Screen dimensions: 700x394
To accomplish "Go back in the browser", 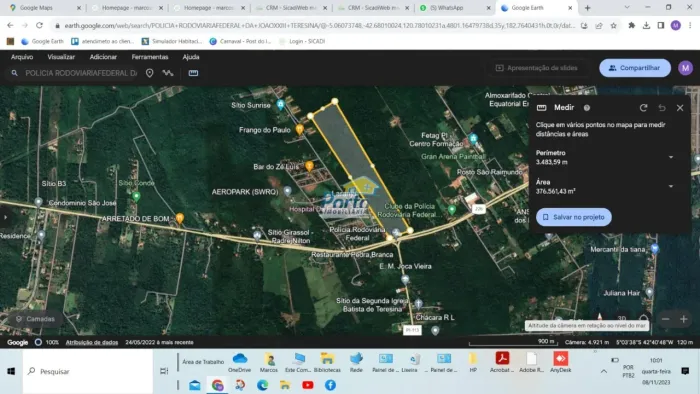I will point(10,25).
